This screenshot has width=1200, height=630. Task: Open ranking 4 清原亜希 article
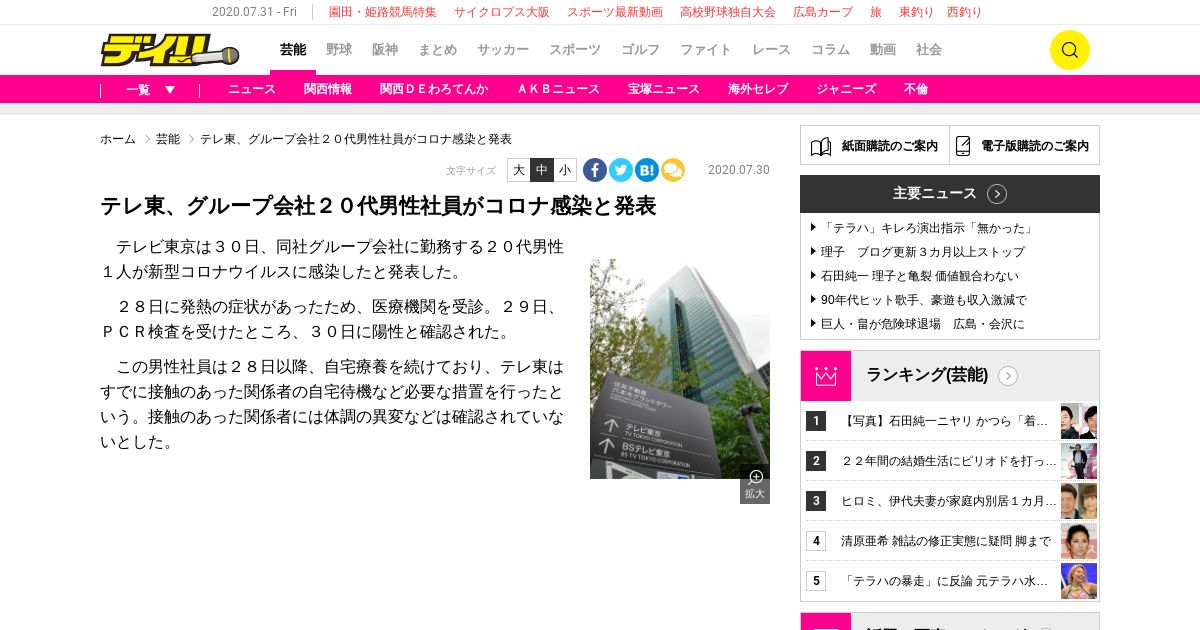point(946,541)
